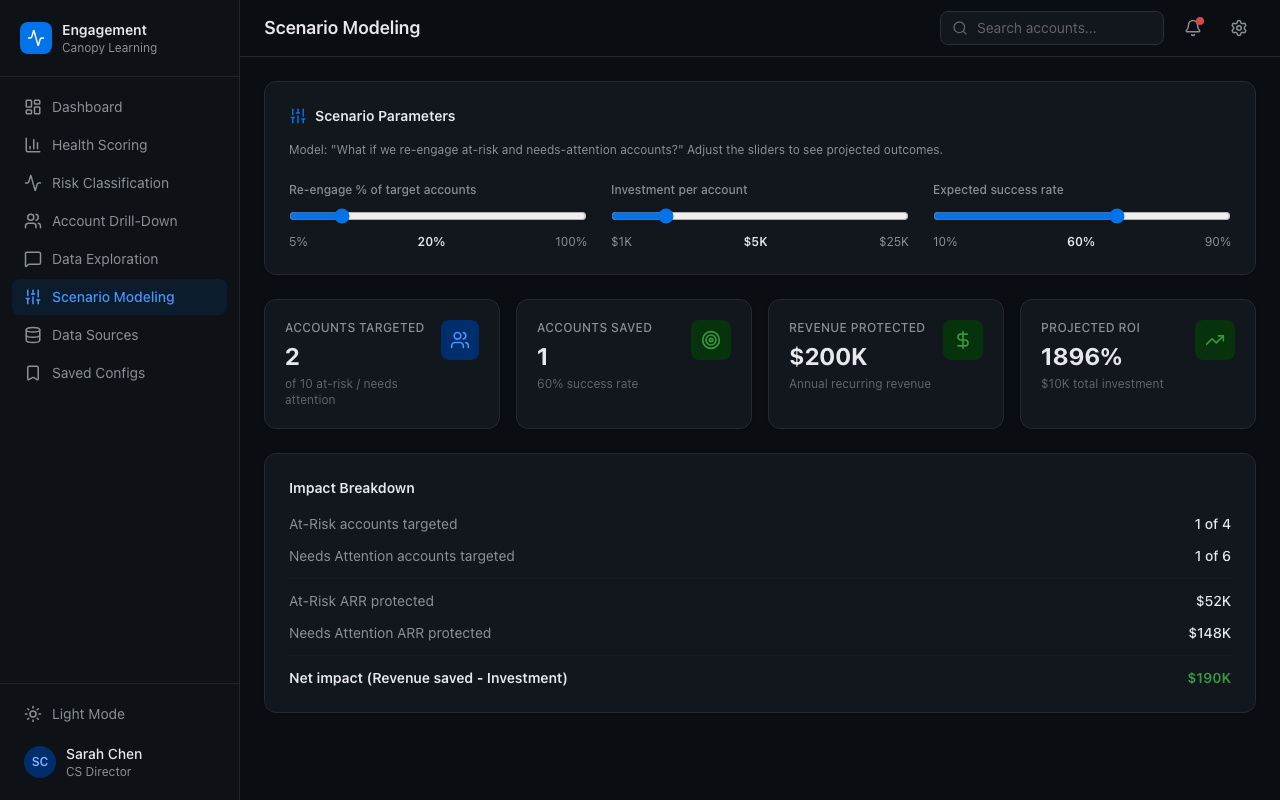Select the Data Sources database icon
The image size is (1280, 800).
(x=32, y=334)
